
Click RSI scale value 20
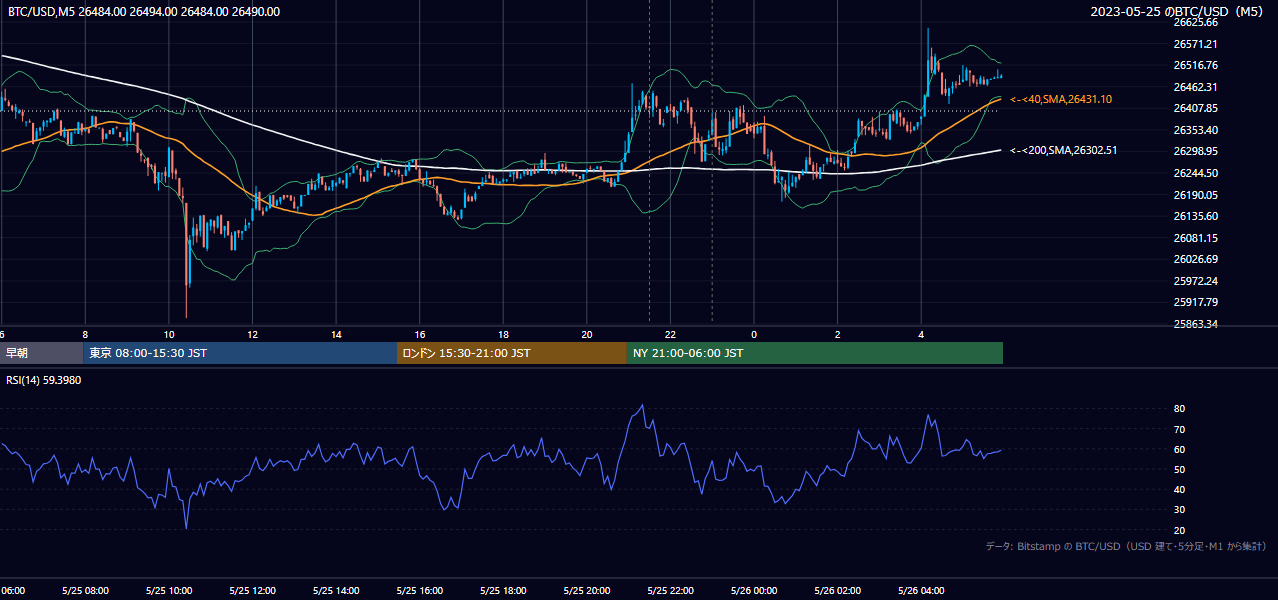pyautogui.click(x=1179, y=530)
